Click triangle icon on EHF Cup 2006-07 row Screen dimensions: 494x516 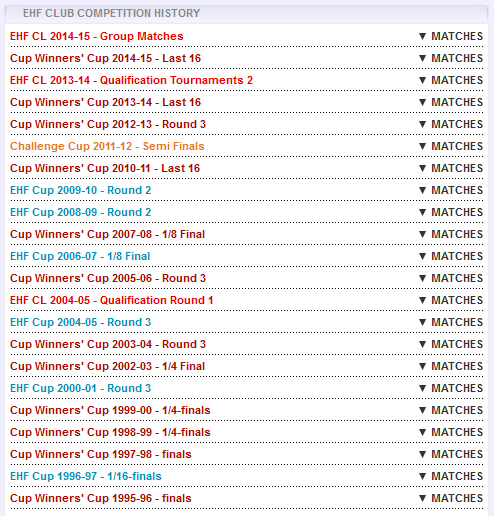point(422,256)
